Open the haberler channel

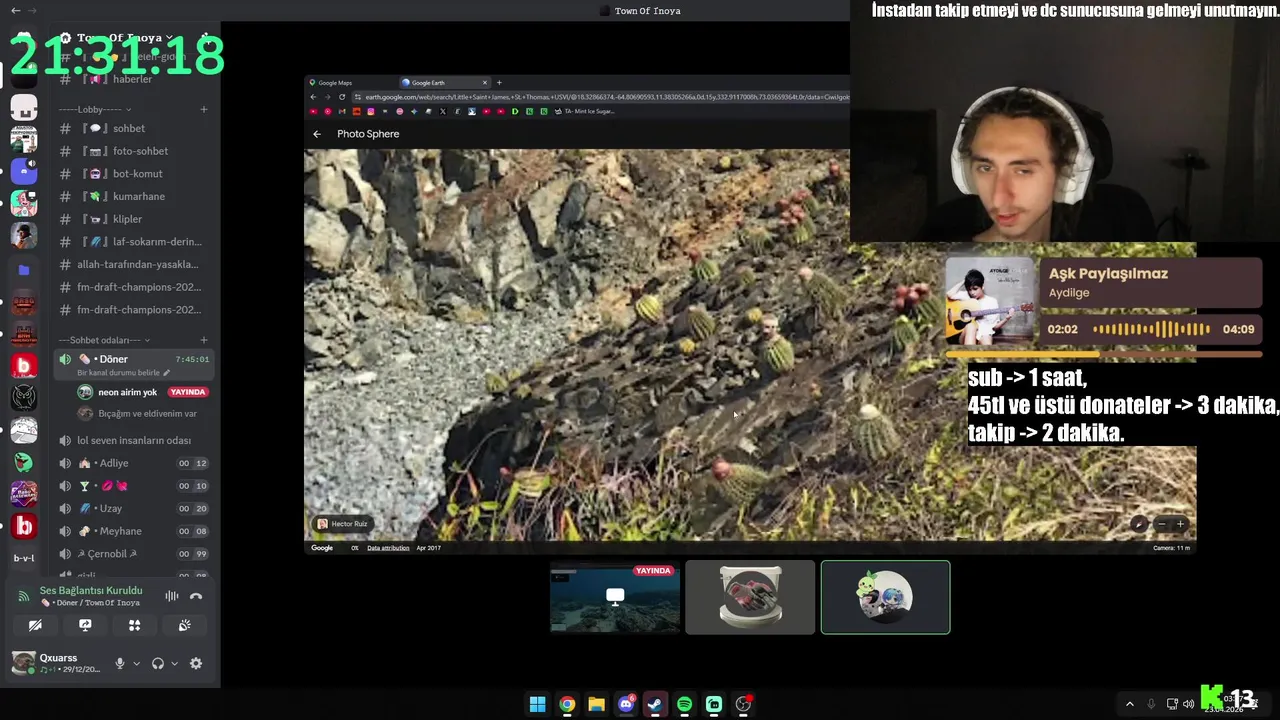pos(133,79)
